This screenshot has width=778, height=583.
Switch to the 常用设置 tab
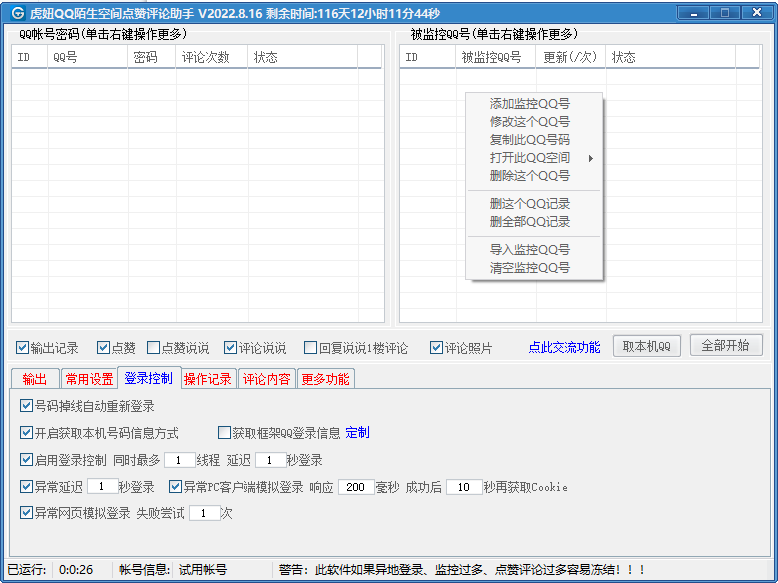point(89,379)
